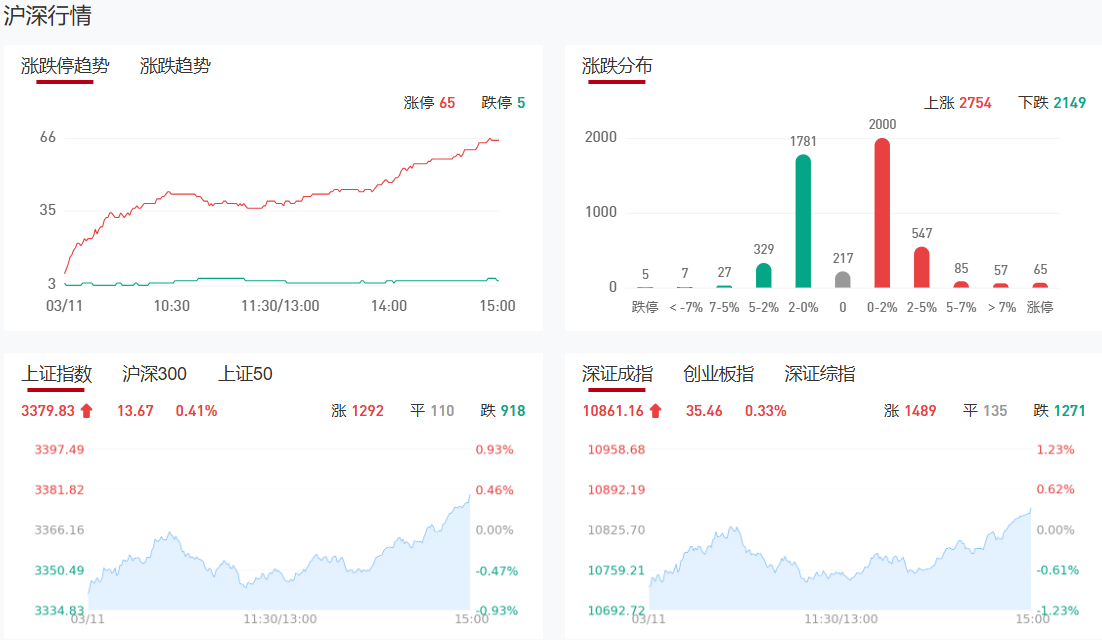Select the 涨跌停趋势 tab

(x=65, y=66)
